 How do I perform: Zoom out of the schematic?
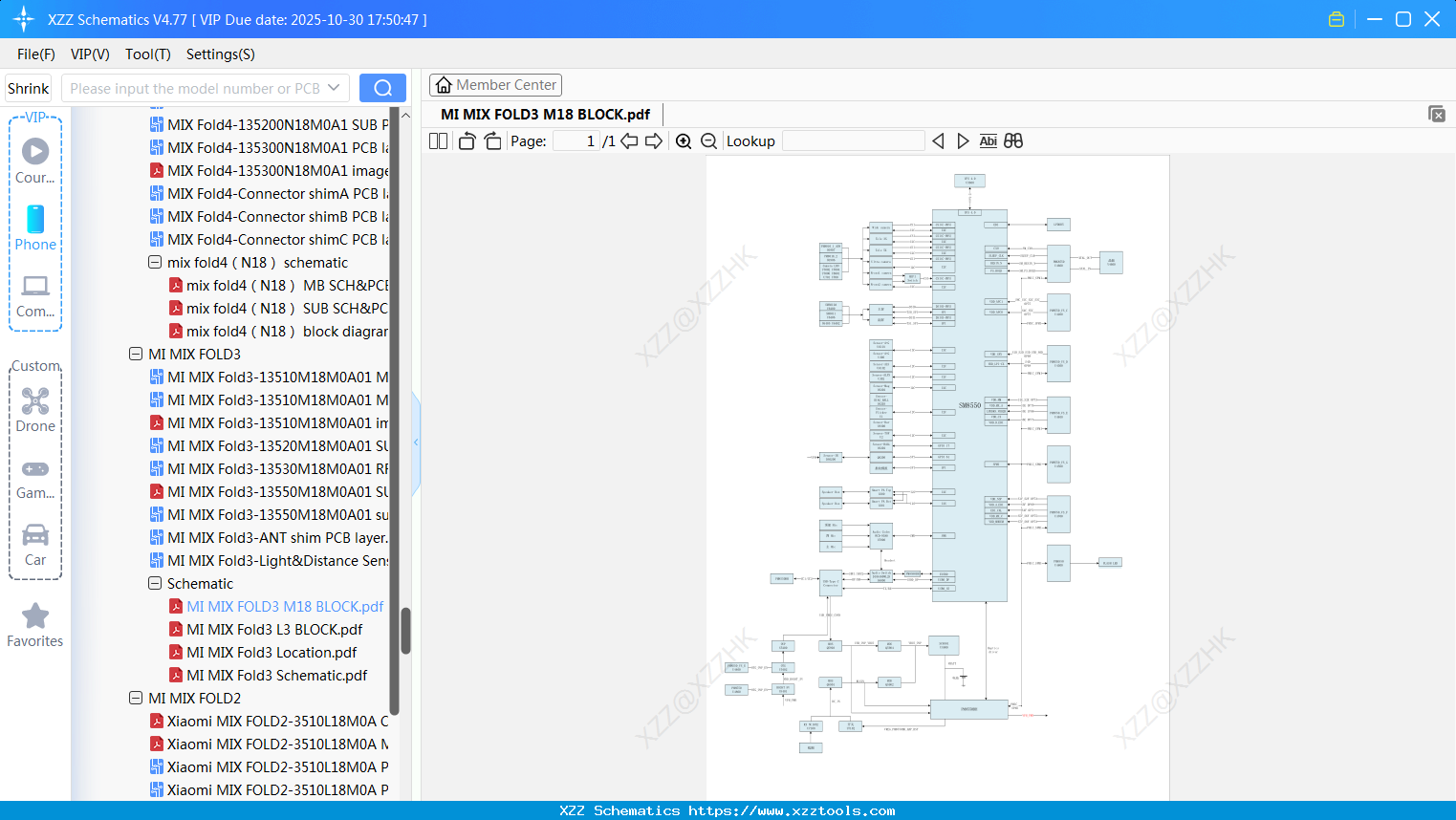[x=709, y=140]
